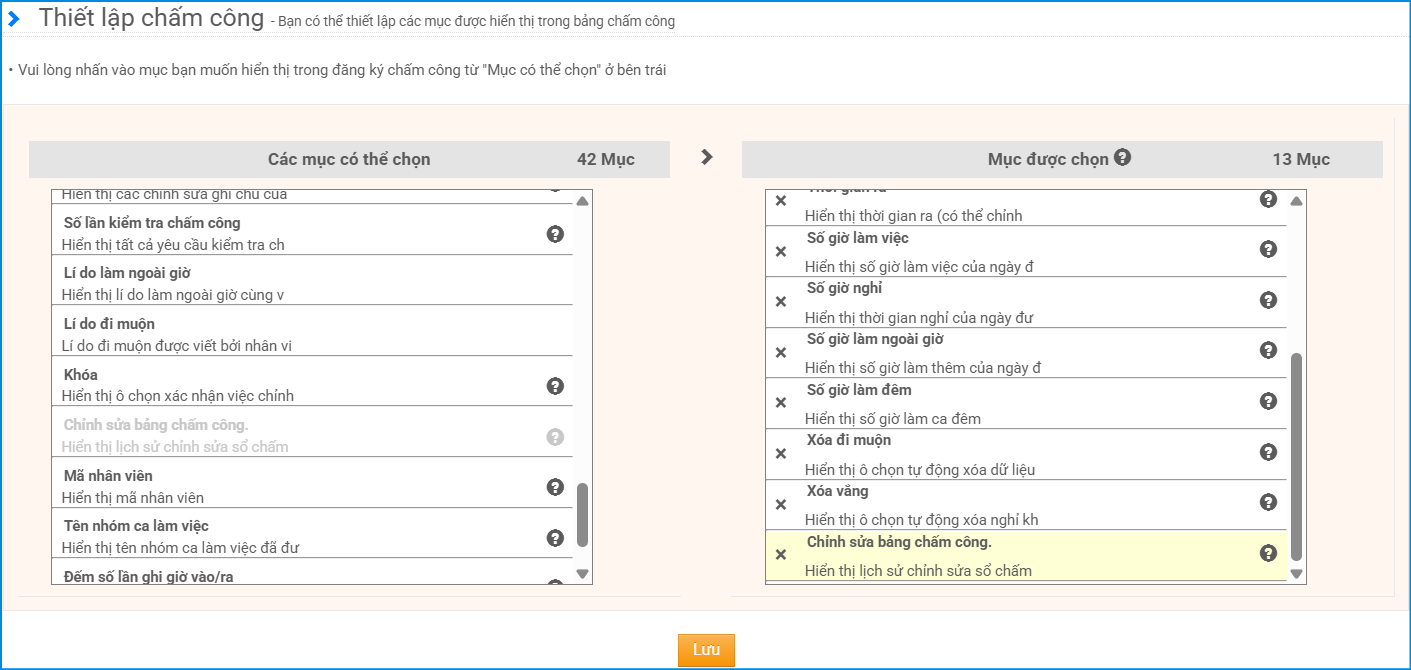Click help icon for Xóa đi muộn

tap(1268, 452)
